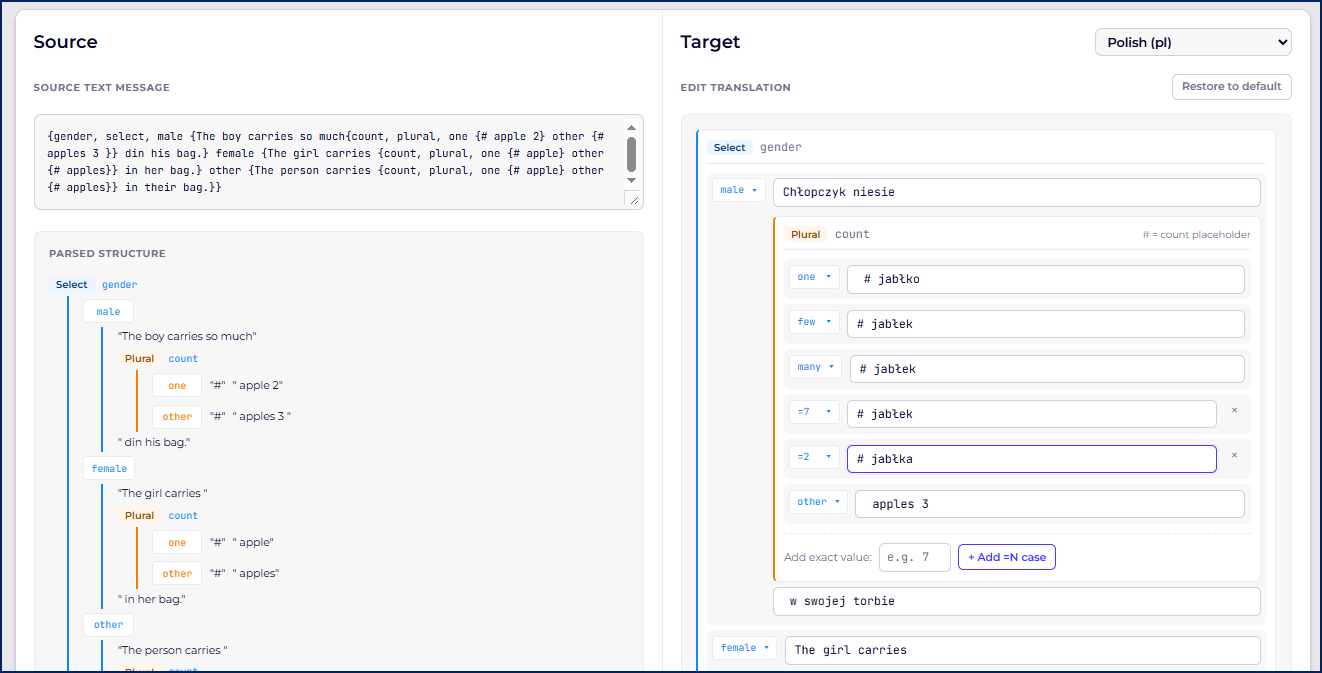Image resolution: width=1322 pixels, height=673 pixels.
Task: Open the 'few' plural category dropdown
Action: [x=813, y=322]
